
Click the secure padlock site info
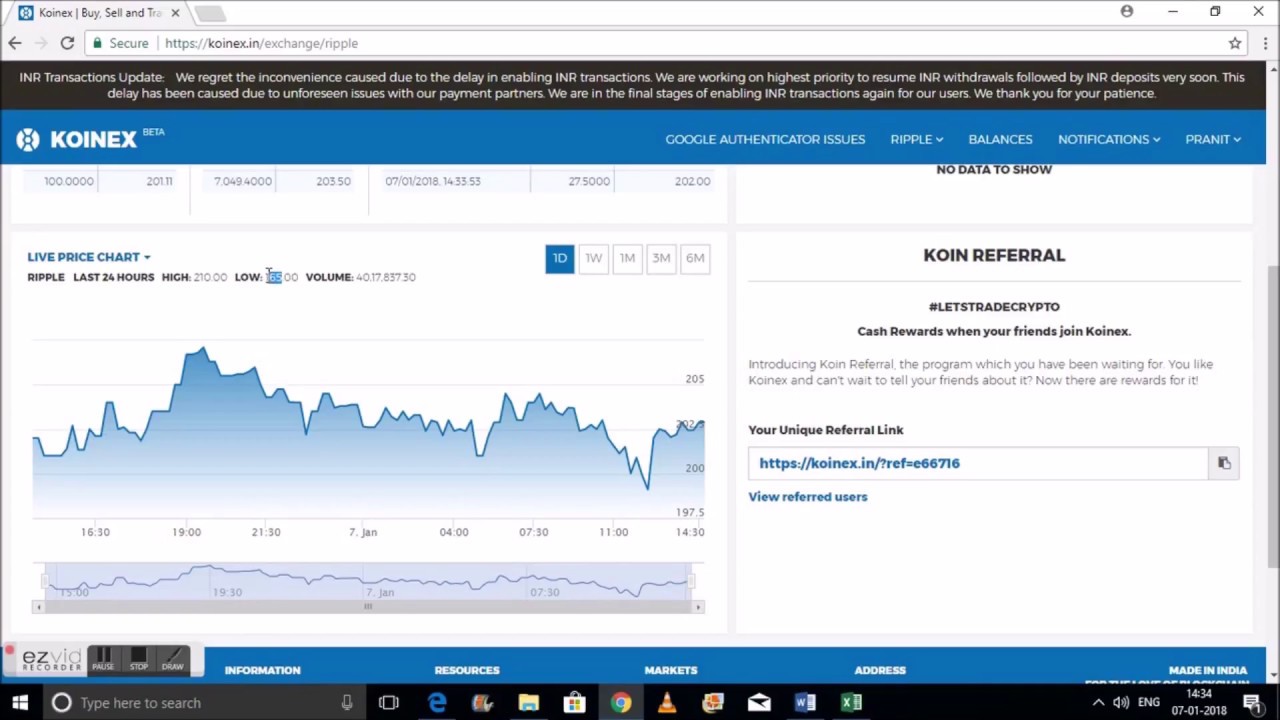[120, 43]
